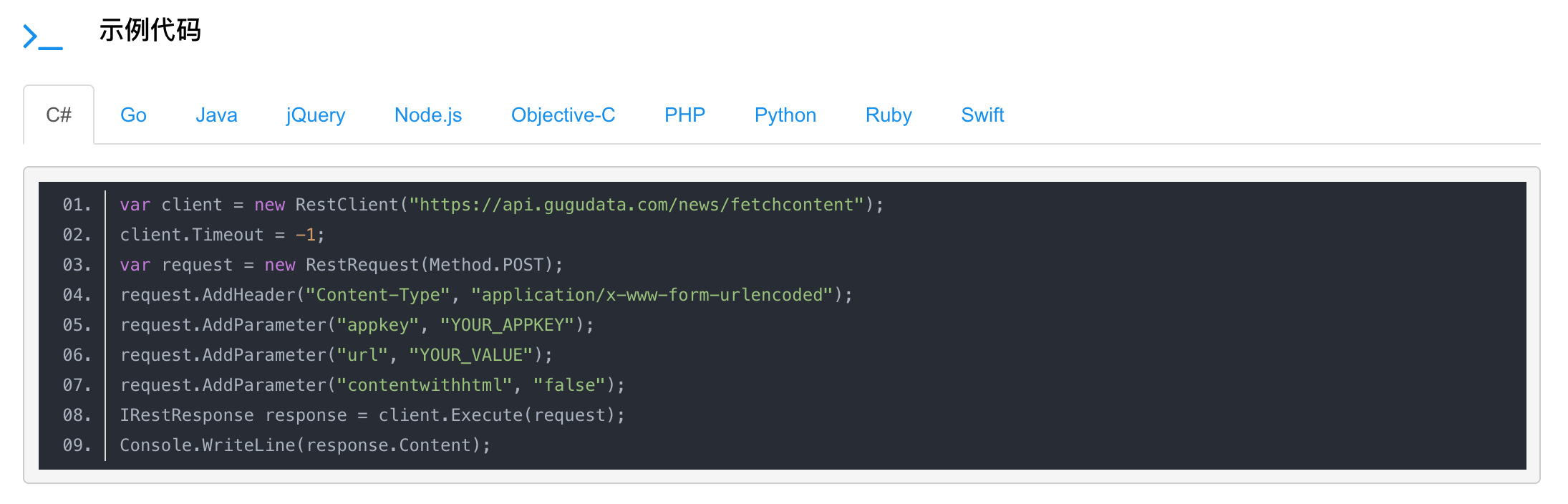Open the Java code sample tab
Screen dimensions: 1568x504
tap(216, 115)
